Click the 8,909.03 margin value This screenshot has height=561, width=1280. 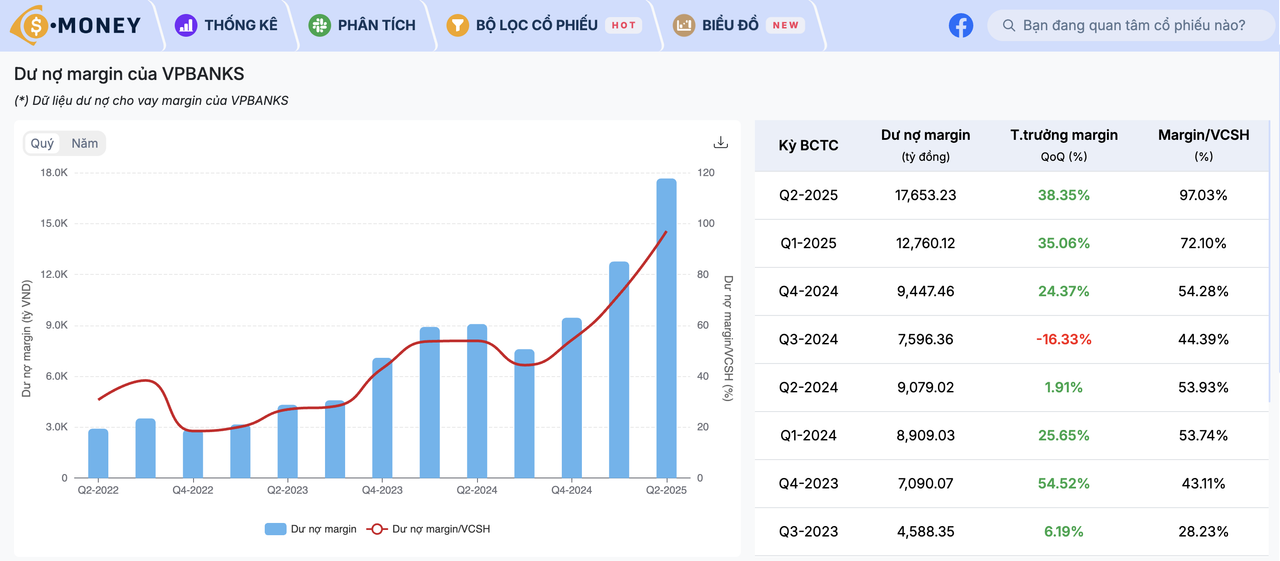click(x=925, y=435)
